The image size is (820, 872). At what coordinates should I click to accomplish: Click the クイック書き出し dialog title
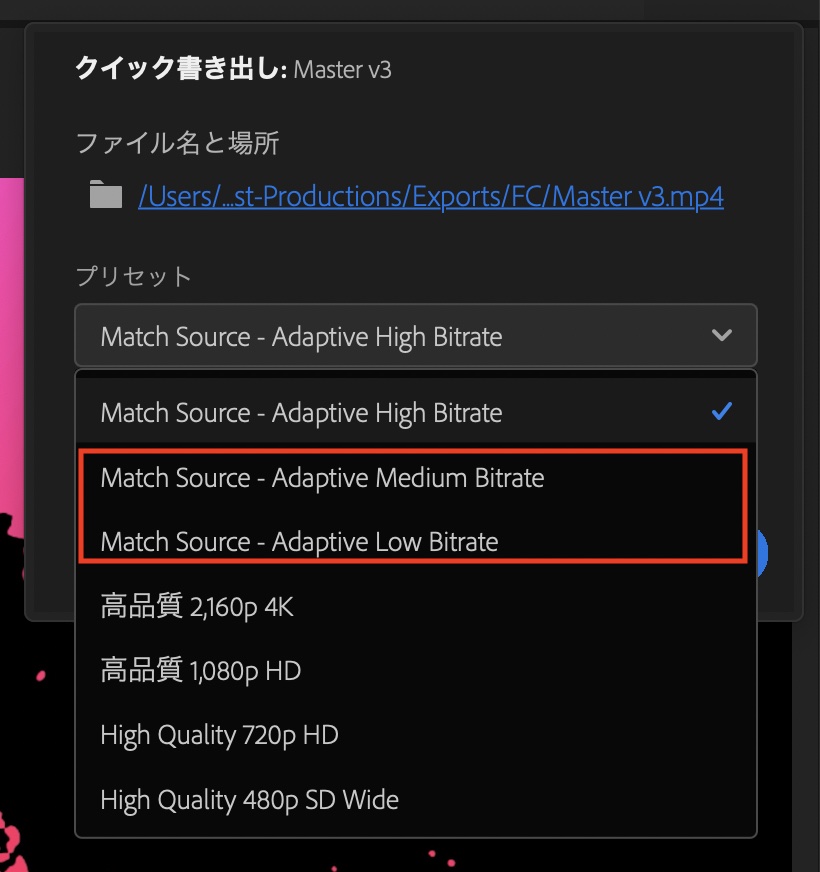181,68
